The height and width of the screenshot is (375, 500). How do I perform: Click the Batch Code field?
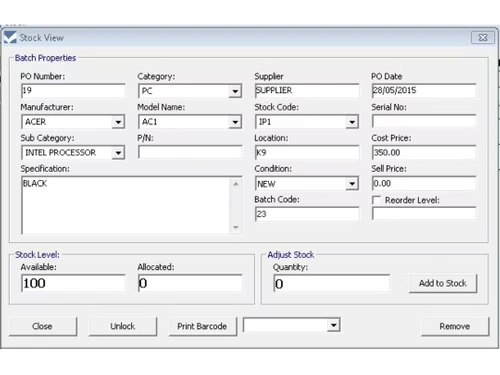tap(307, 214)
